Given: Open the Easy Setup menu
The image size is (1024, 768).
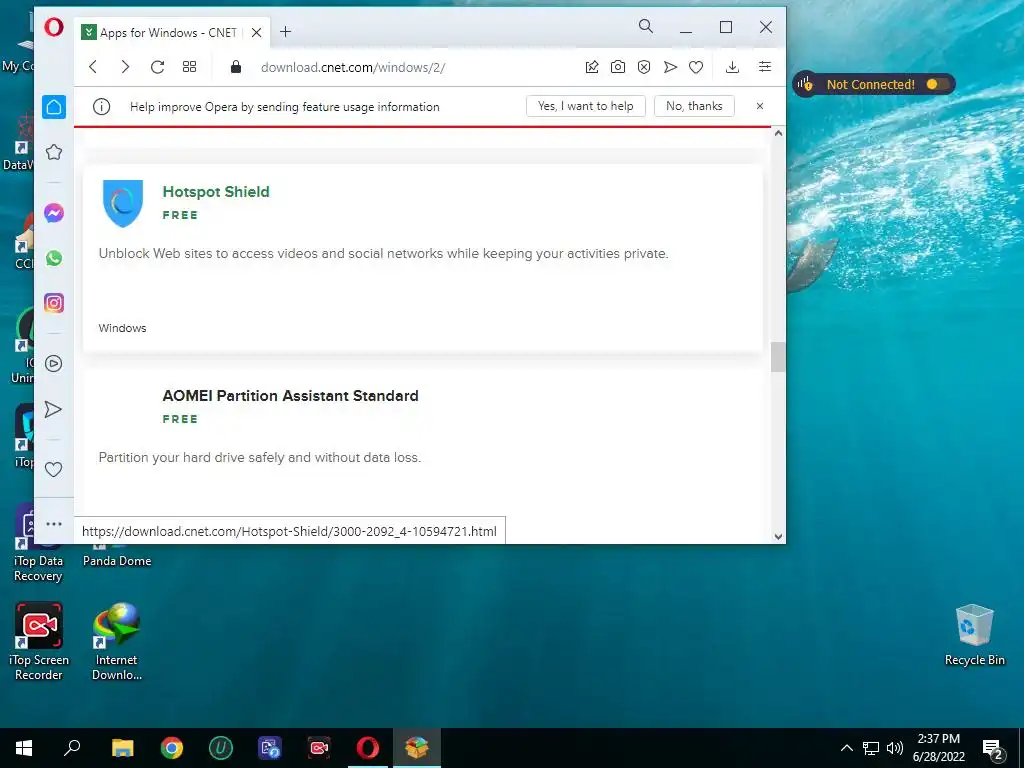Looking at the screenshot, I should tap(765, 67).
